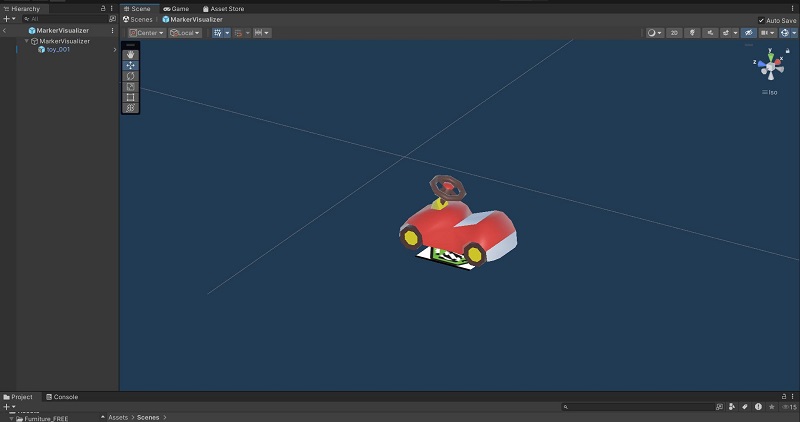Screen dimensions: 800x422
Task: Select the Move tool
Action: [x=130, y=65]
